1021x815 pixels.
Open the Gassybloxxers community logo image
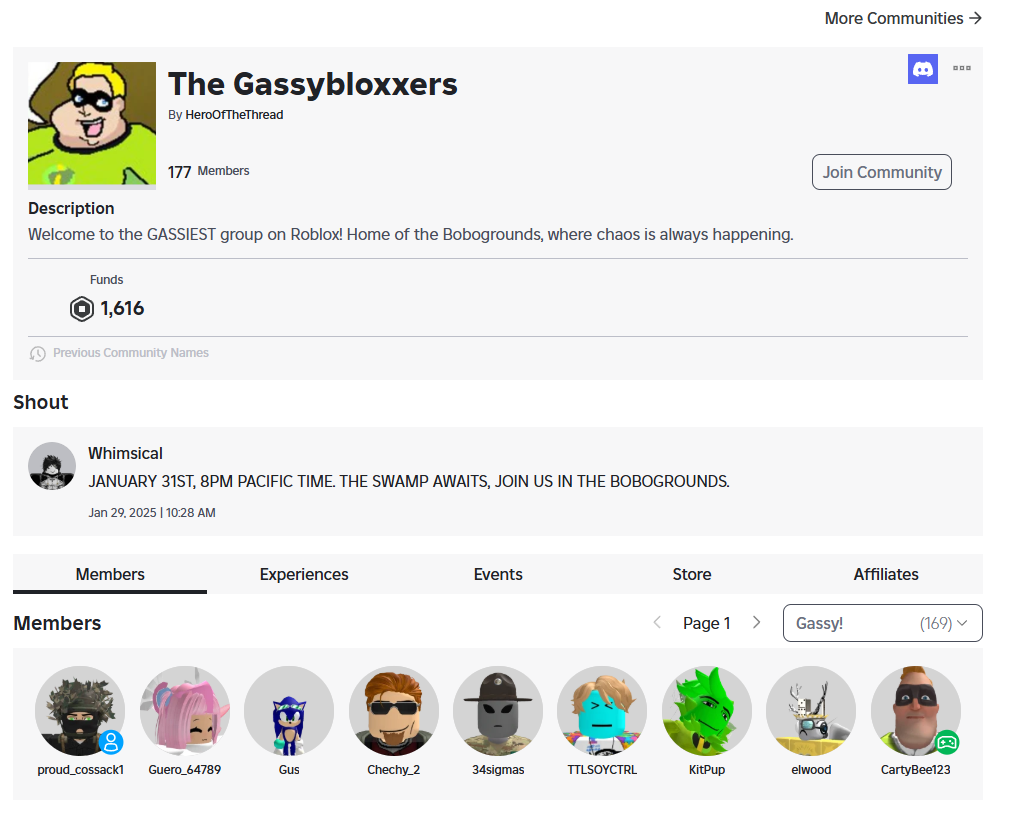point(92,124)
